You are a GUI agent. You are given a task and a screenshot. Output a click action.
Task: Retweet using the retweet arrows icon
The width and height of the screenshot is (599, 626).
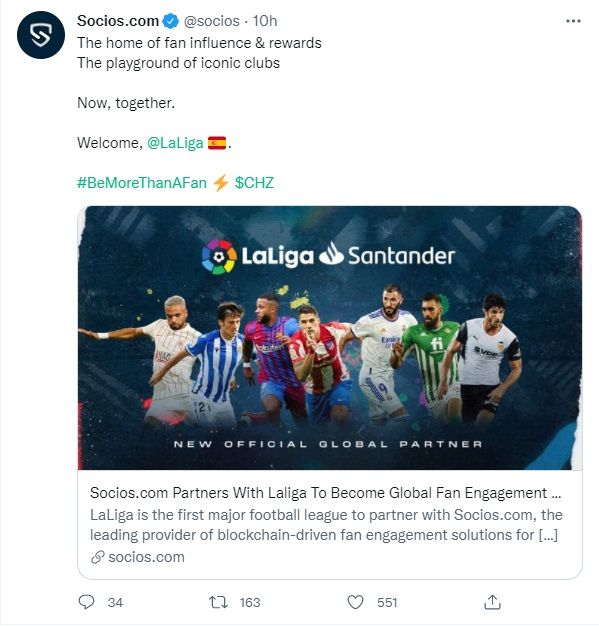[218, 602]
